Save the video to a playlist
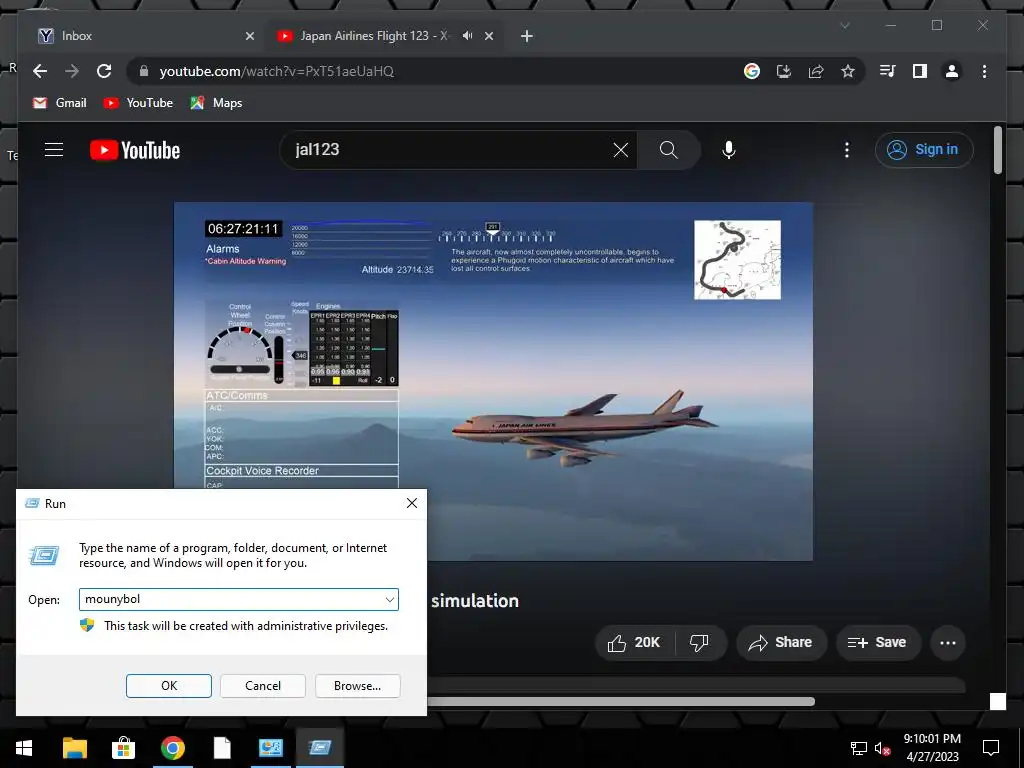This screenshot has width=1024, height=768. 878,643
